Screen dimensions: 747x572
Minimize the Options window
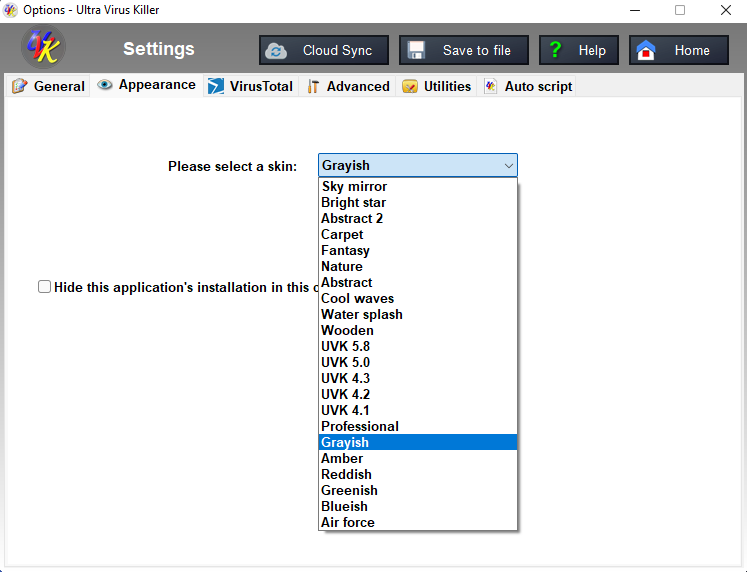pos(635,10)
